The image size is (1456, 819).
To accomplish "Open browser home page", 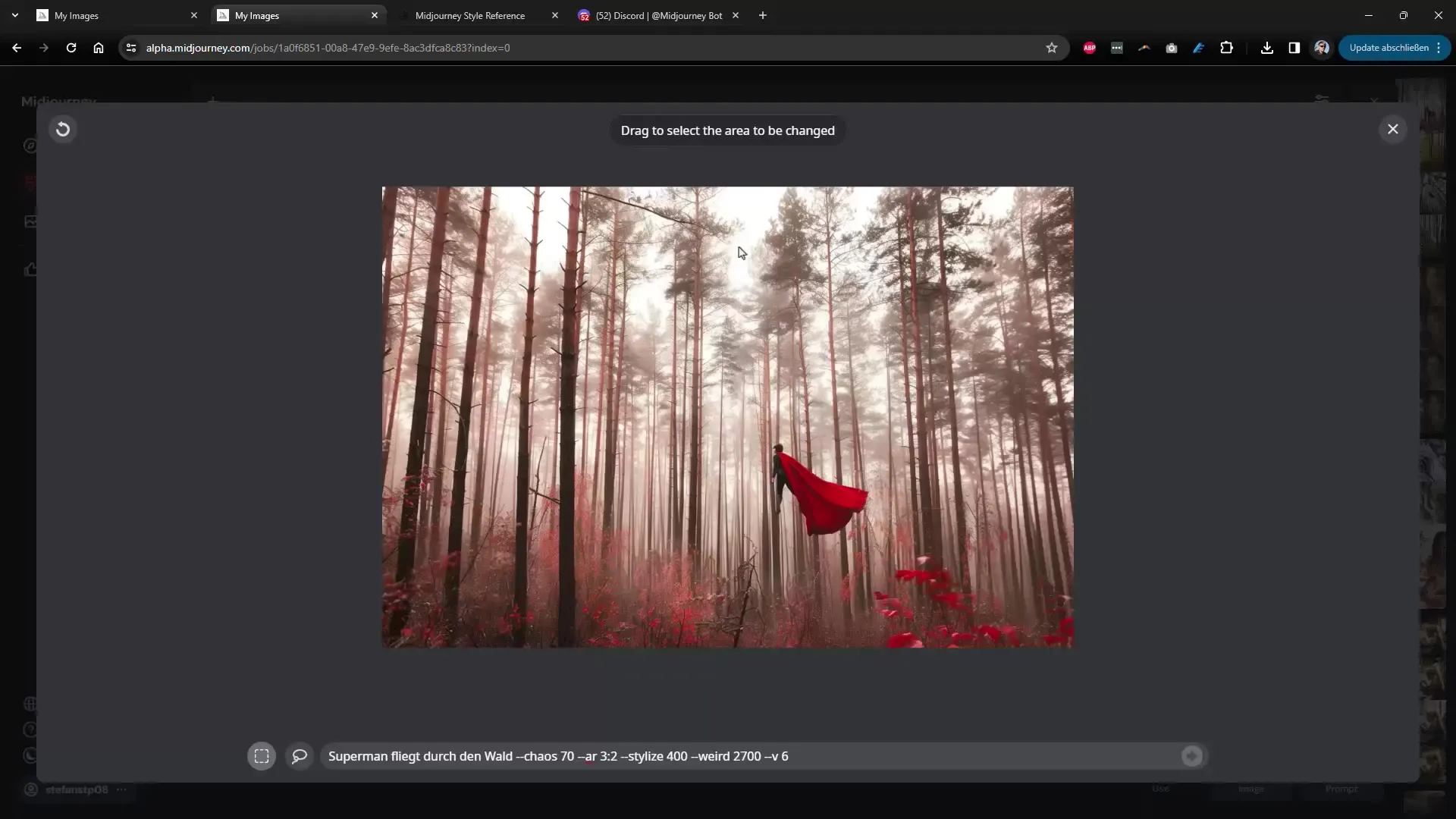I will click(x=99, y=48).
